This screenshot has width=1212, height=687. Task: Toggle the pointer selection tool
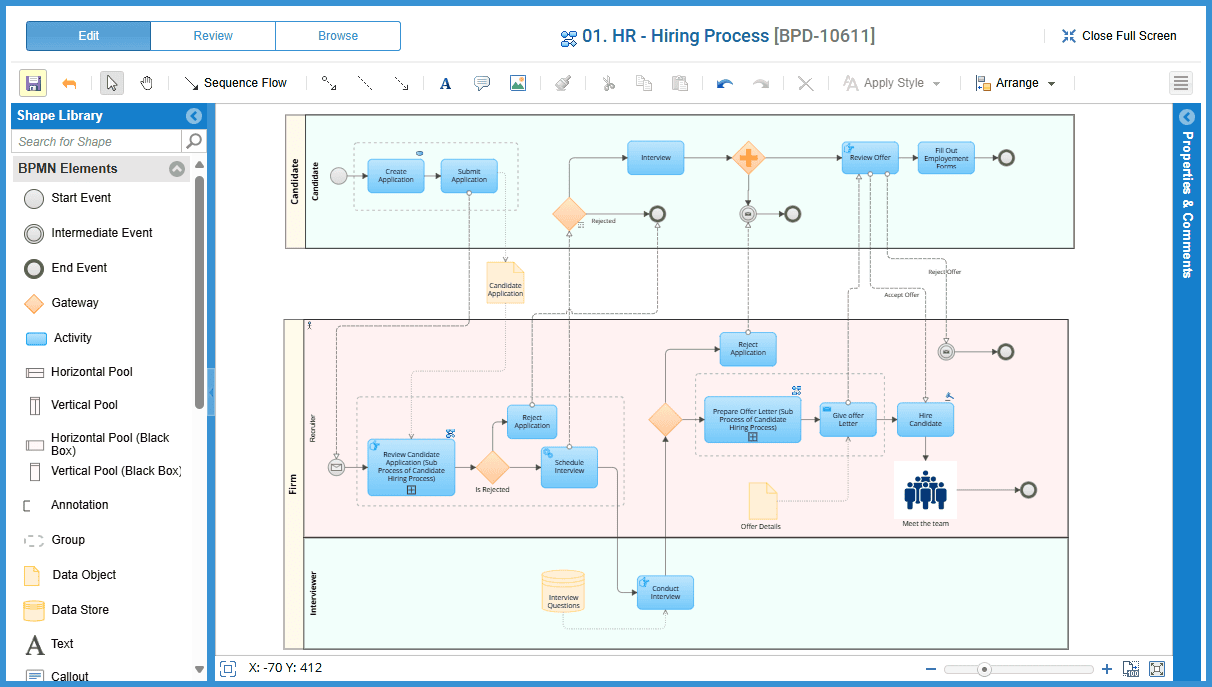click(112, 83)
